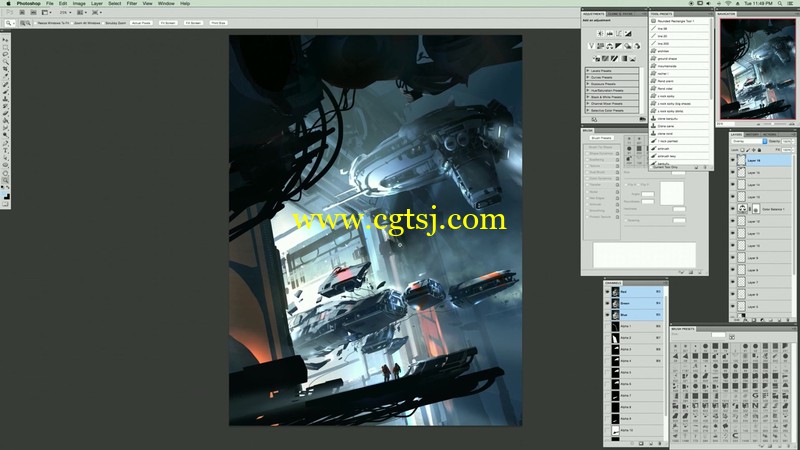Add a Levels adjustment
The image size is (800, 450).
[610, 34]
